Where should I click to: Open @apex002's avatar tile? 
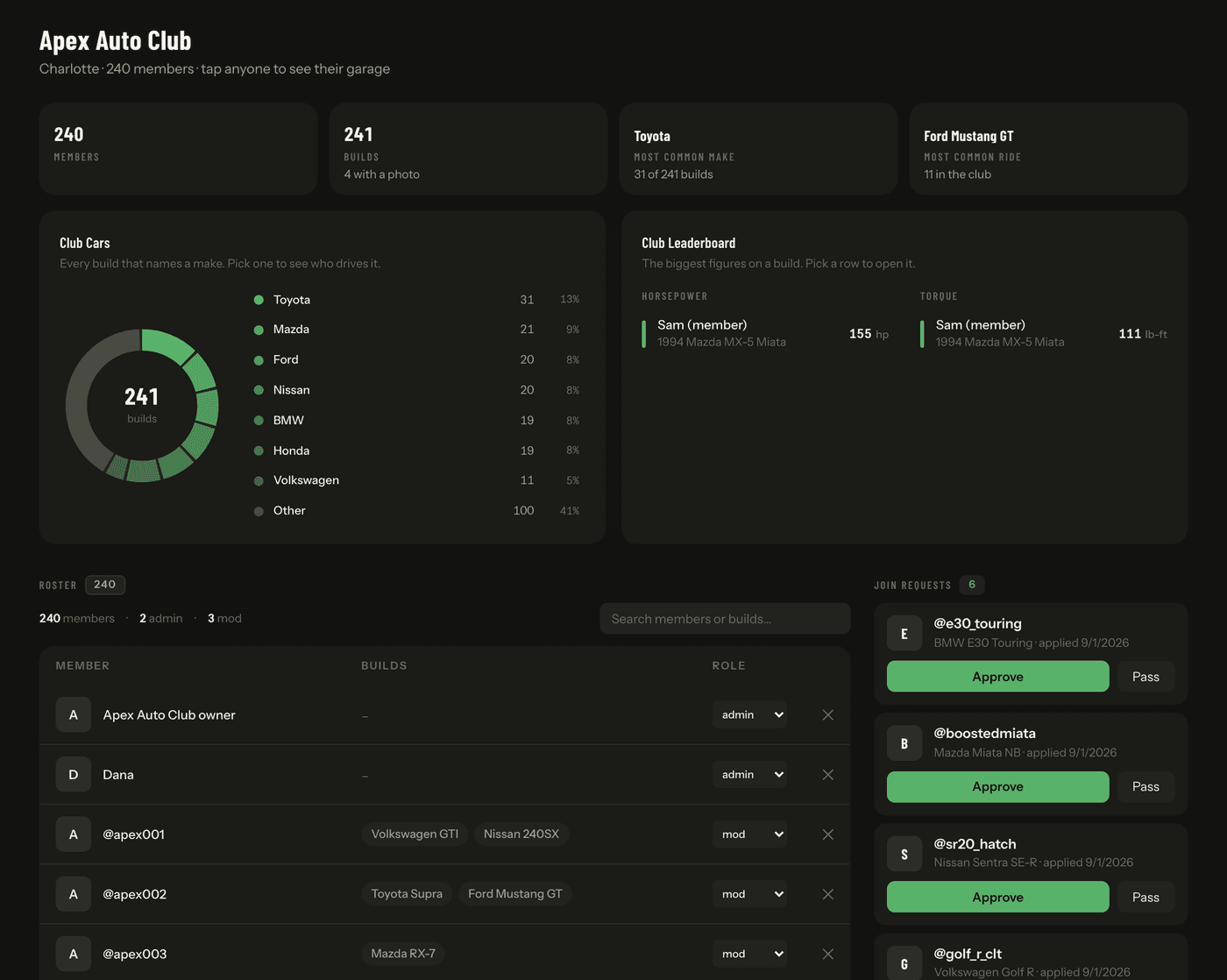pos(74,893)
